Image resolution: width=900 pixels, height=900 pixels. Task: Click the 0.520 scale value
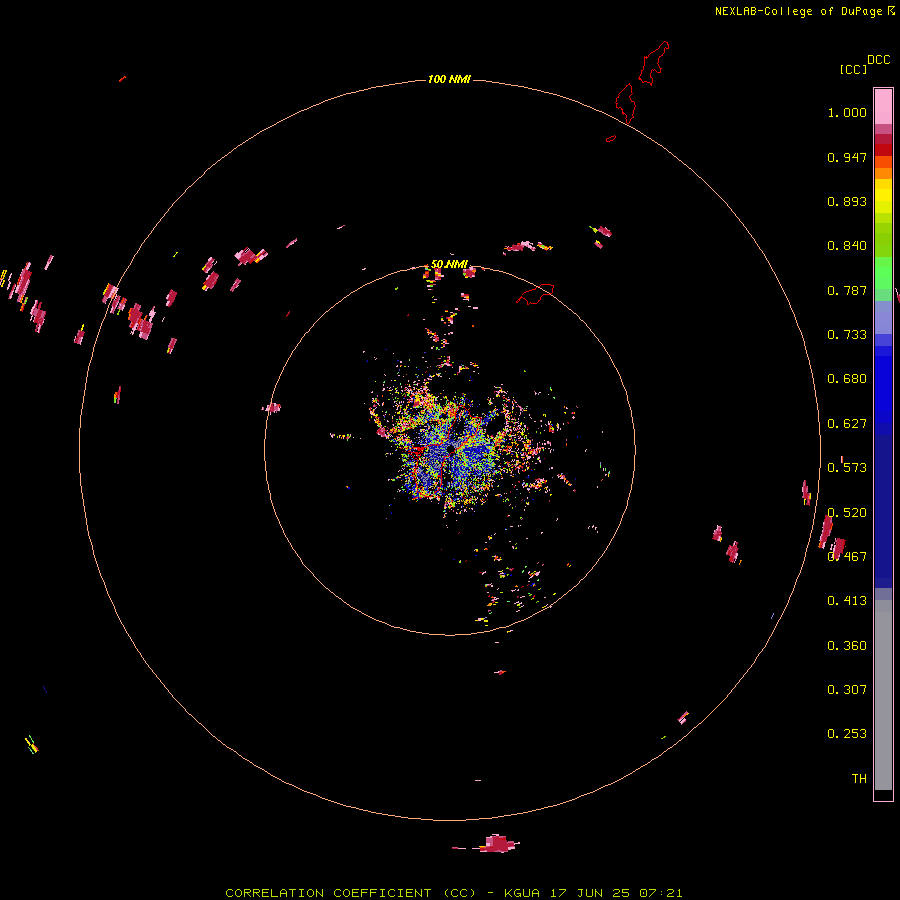click(847, 513)
